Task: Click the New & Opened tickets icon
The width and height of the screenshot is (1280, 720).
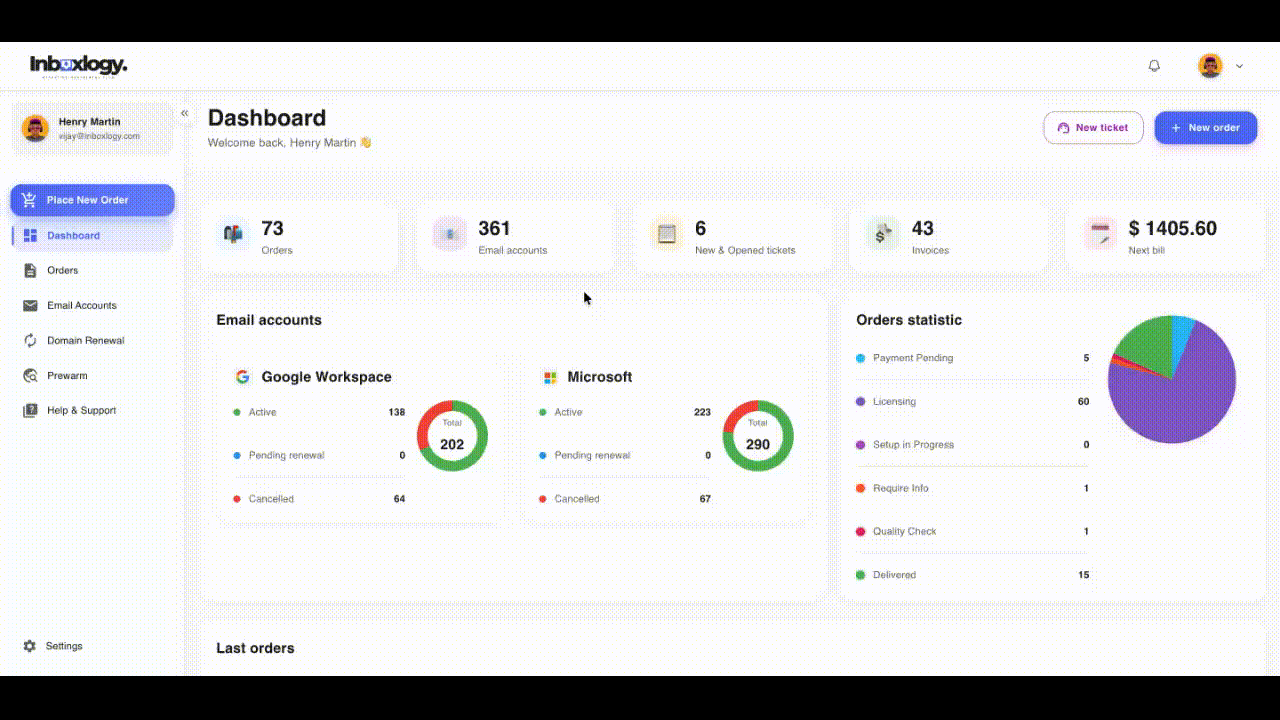Action: pos(667,234)
